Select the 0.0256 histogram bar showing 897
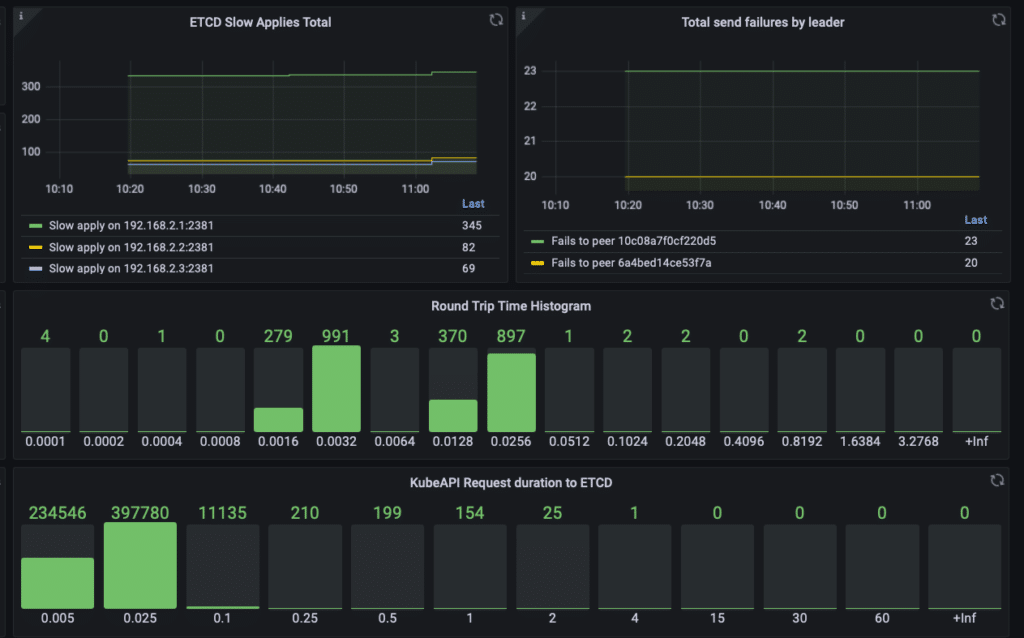Image resolution: width=1024 pixels, height=638 pixels. (511, 392)
